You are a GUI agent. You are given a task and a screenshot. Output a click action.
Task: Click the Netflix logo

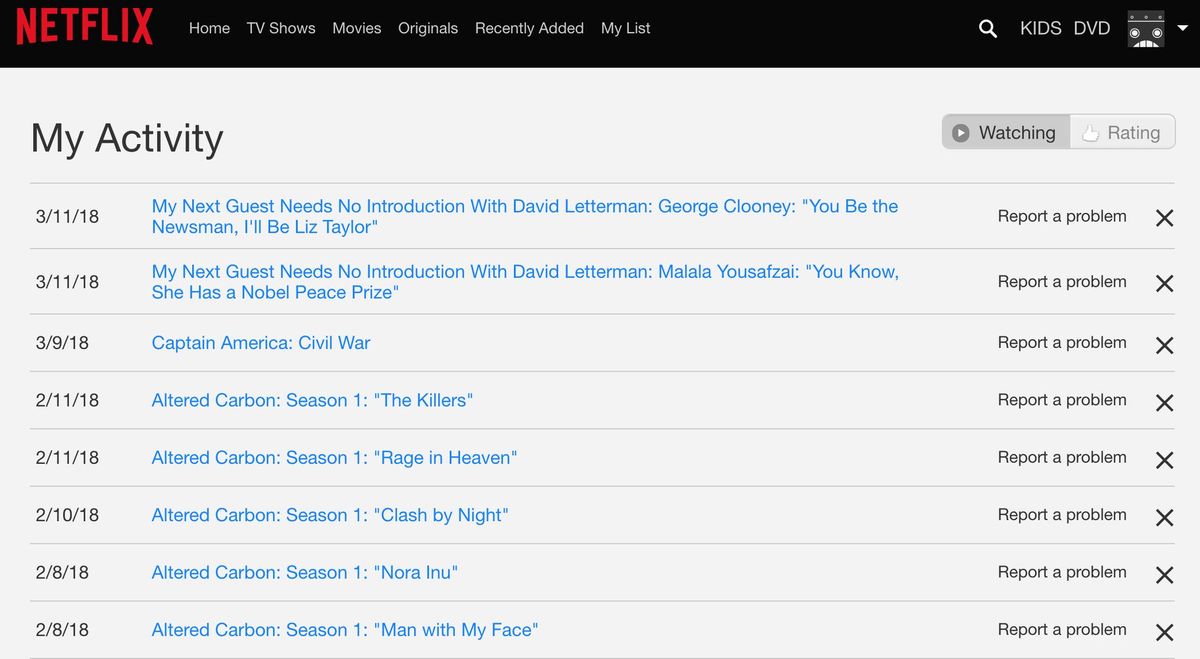pyautogui.click(x=84, y=27)
